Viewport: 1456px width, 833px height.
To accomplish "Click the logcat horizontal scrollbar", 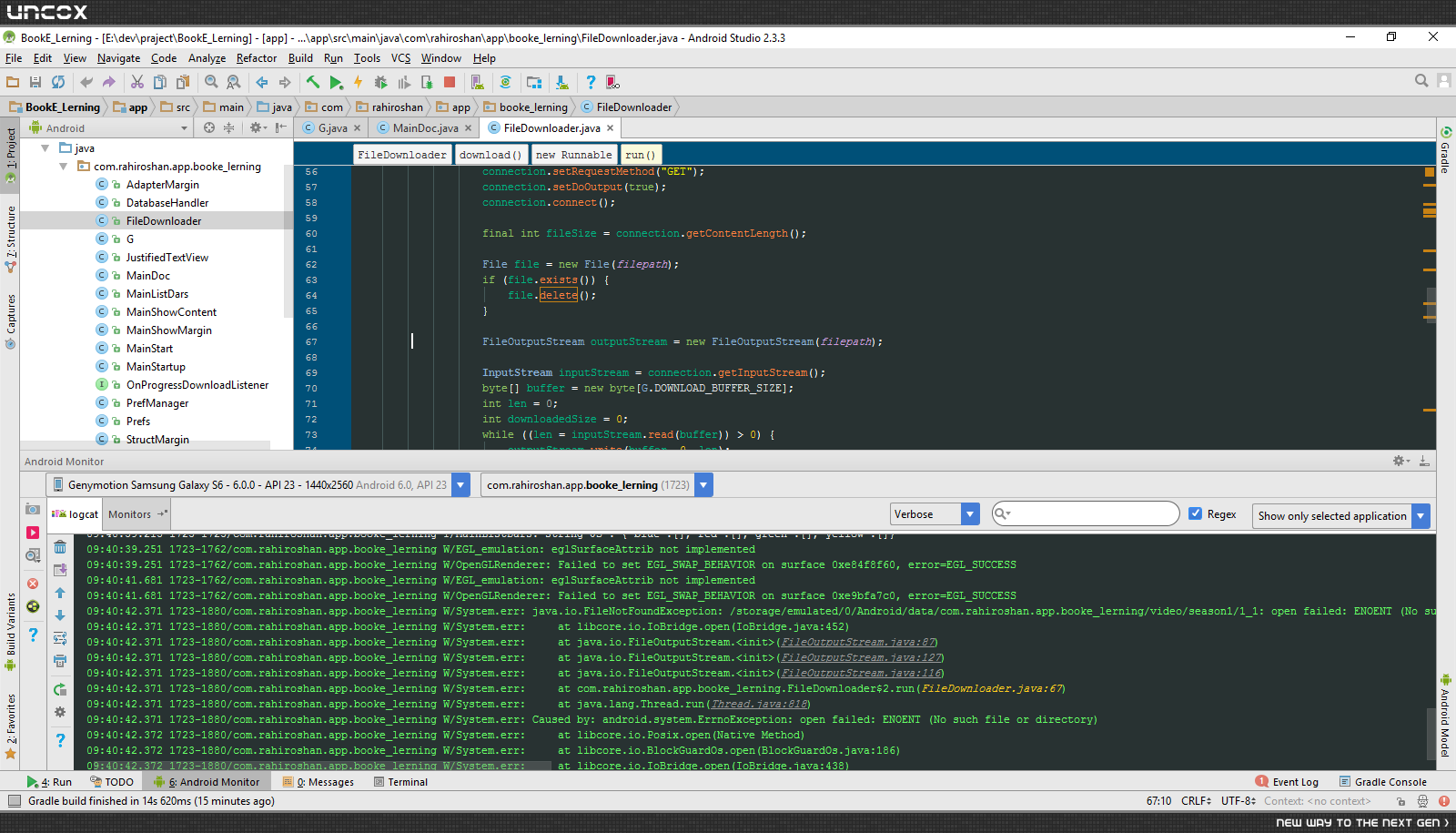I will point(318,766).
